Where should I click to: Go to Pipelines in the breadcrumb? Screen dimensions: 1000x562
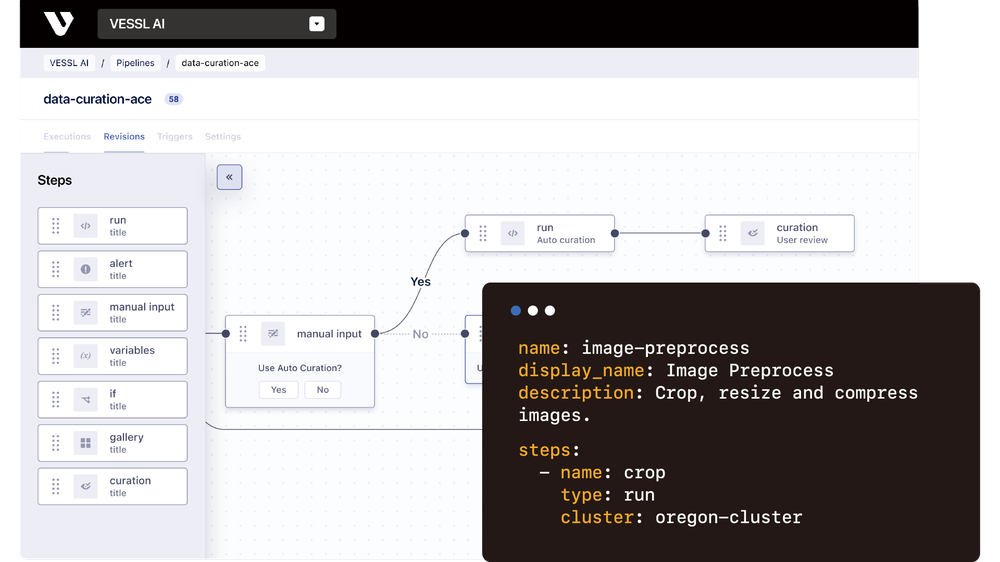[135, 63]
